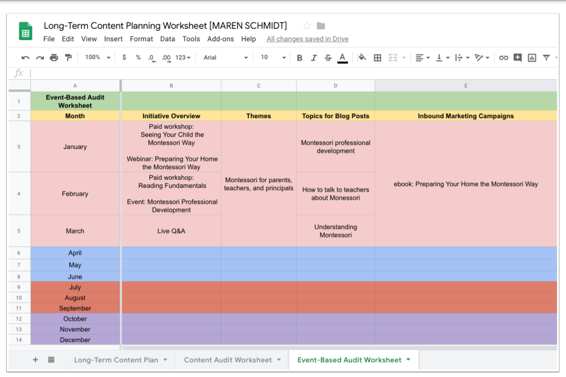Viewport: 566px width, 377px height.
Task: Open the zoom 100% dropdown
Action: [x=97, y=57]
